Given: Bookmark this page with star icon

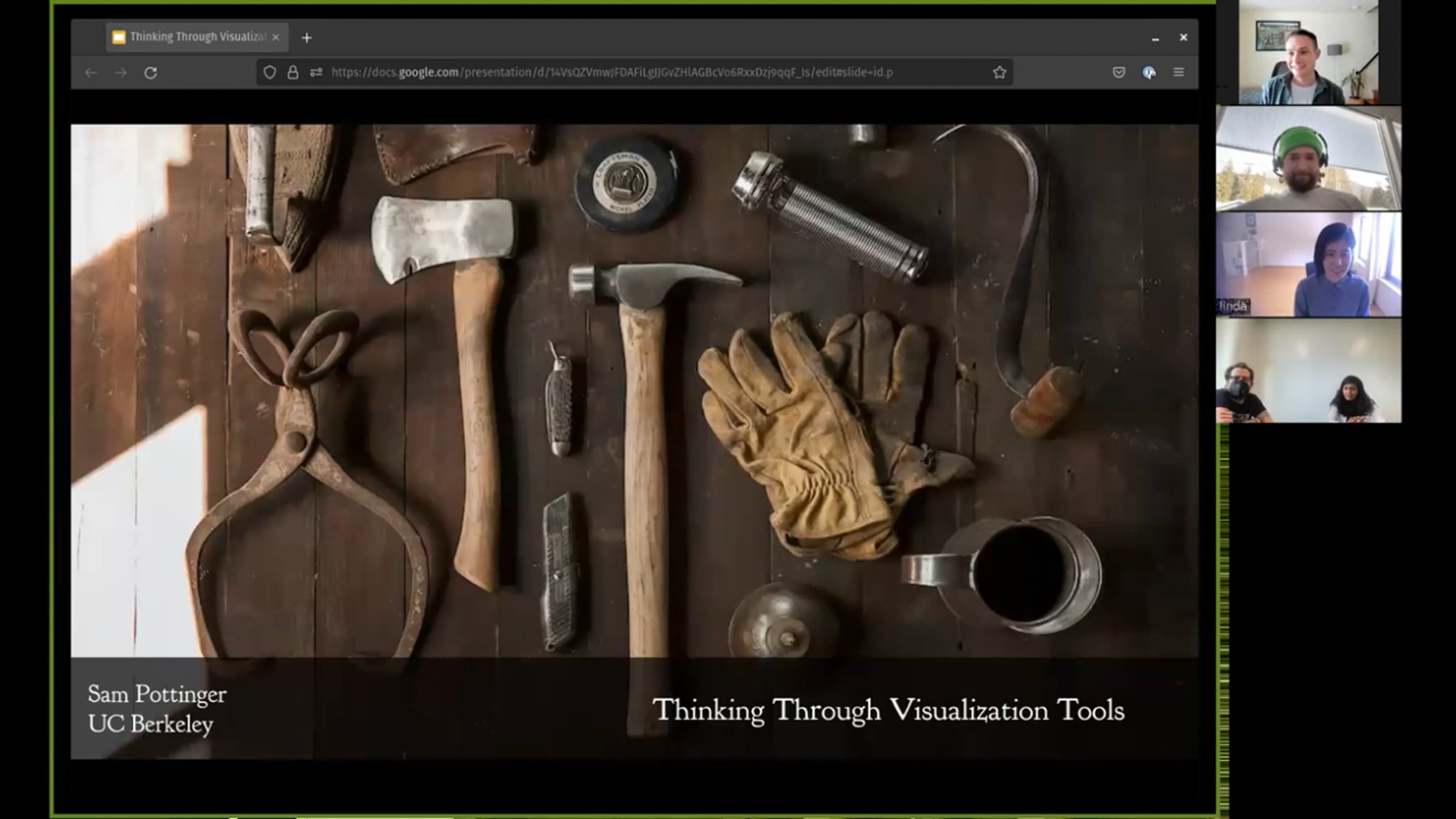Looking at the screenshot, I should coord(999,73).
